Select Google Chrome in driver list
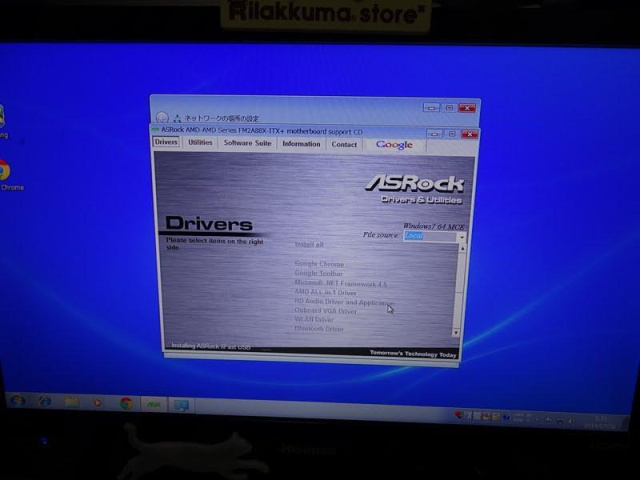This screenshot has width=640, height=480. (x=319, y=264)
